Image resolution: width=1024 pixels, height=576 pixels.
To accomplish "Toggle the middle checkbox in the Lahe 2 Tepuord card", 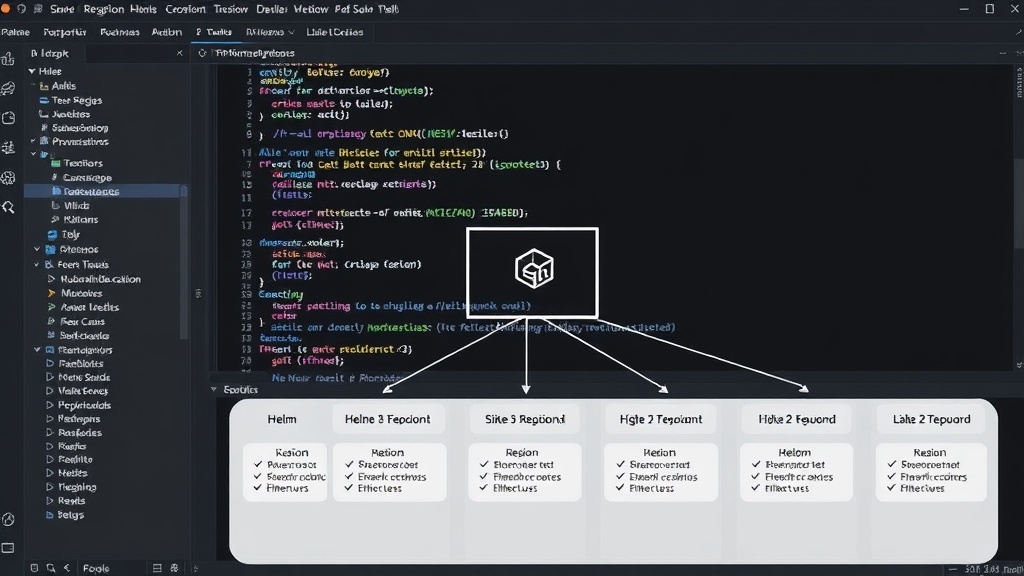I will pyautogui.click(x=892, y=476).
